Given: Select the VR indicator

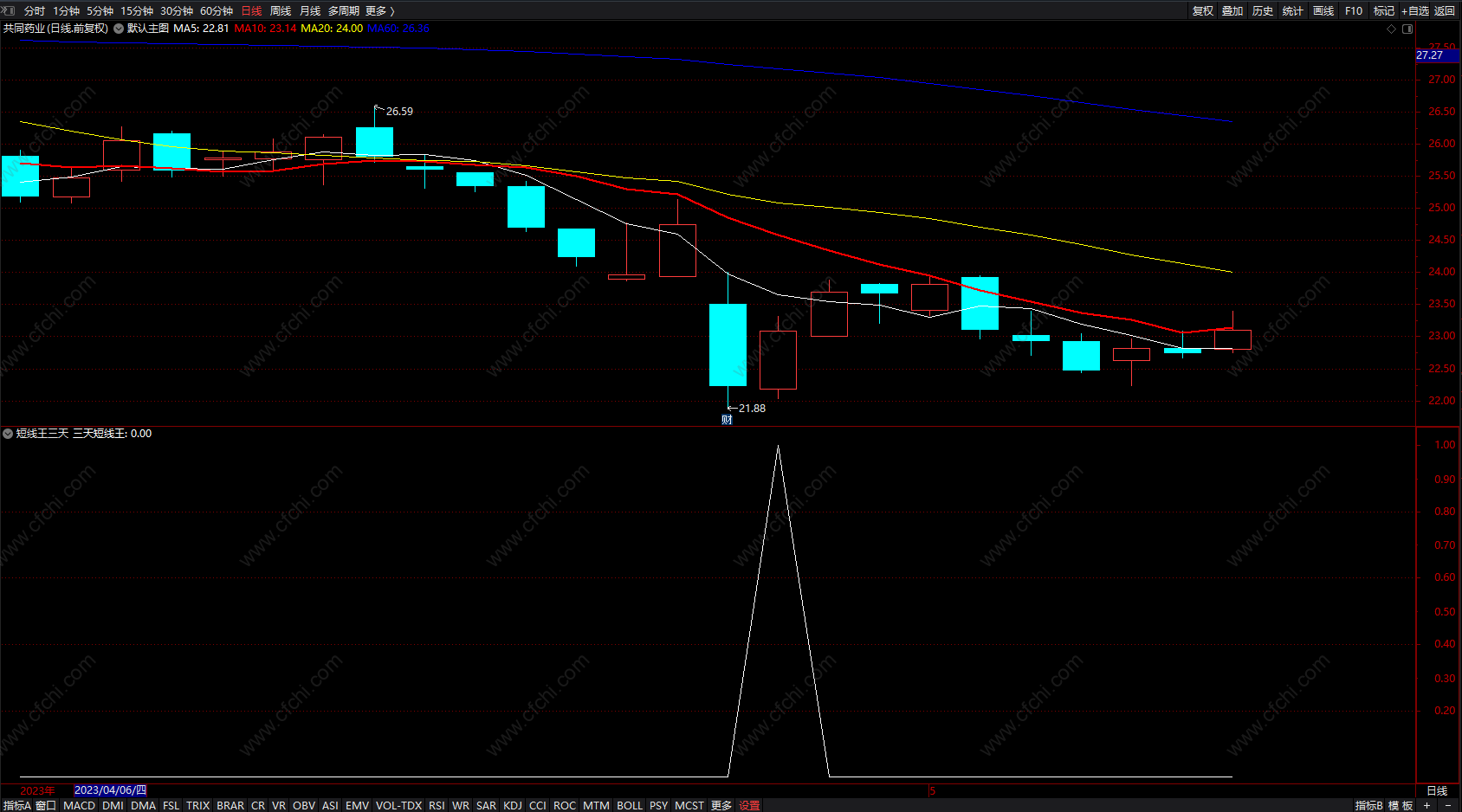Looking at the screenshot, I should (x=279, y=805).
